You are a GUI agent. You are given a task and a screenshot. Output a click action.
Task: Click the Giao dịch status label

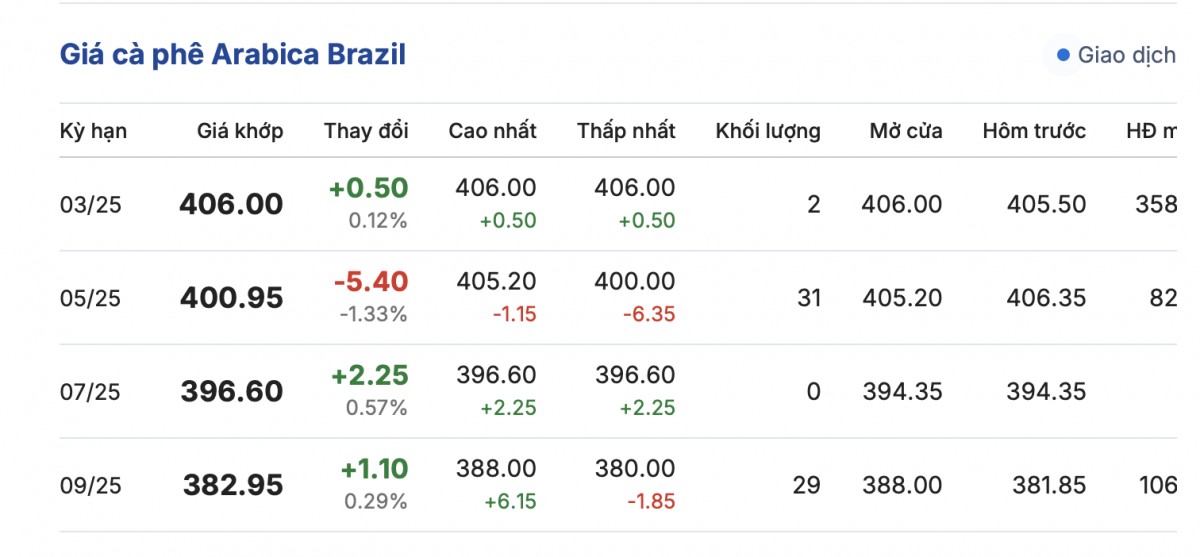(x=1126, y=55)
